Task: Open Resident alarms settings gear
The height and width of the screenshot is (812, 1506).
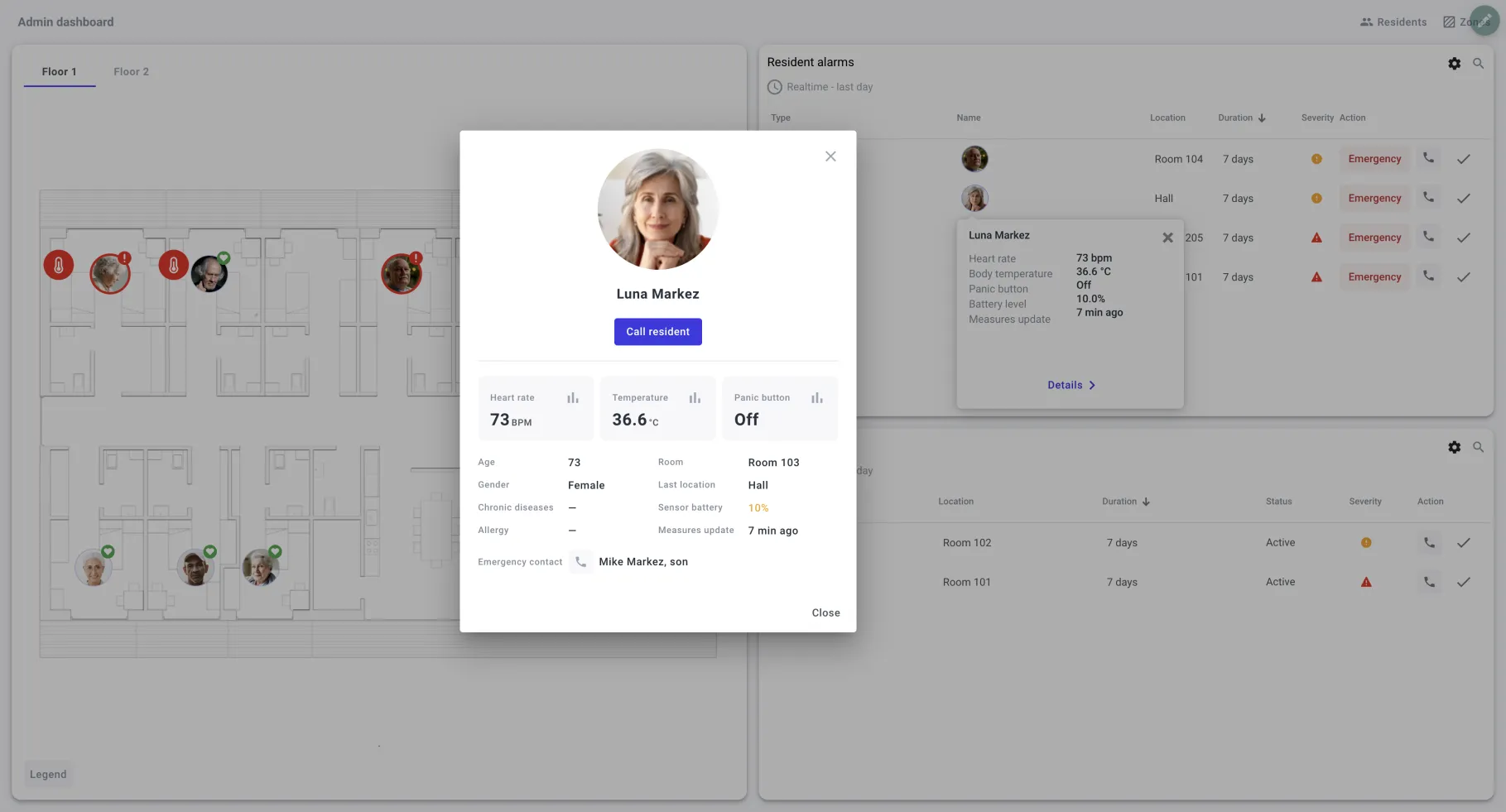Action: click(1455, 63)
